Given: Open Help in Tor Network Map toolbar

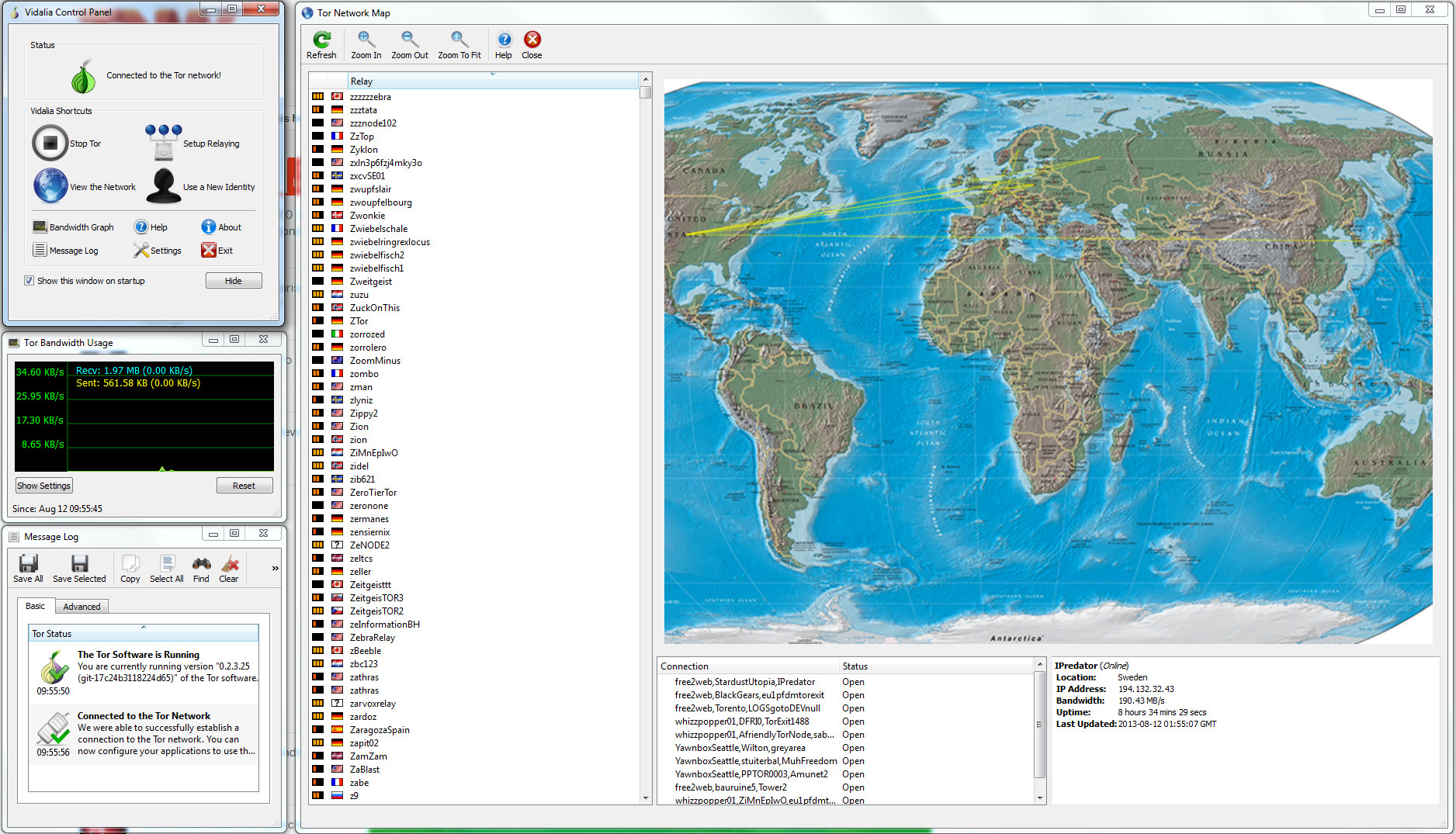Looking at the screenshot, I should pyautogui.click(x=504, y=45).
